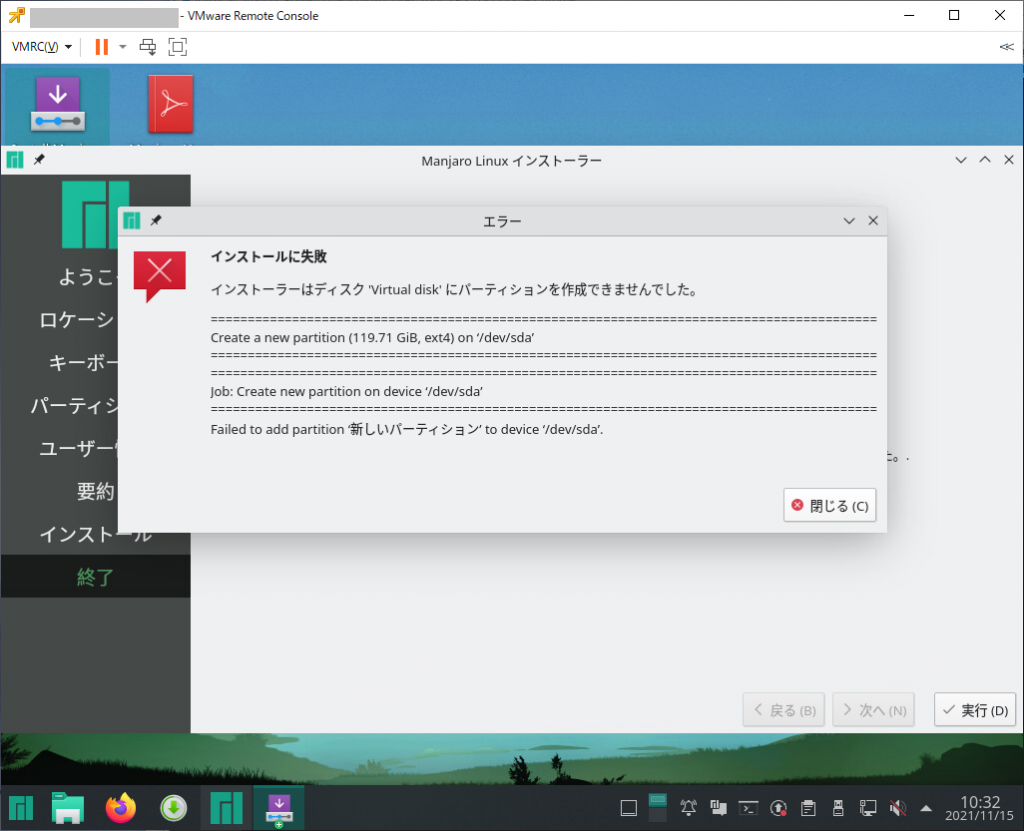Viewport: 1024px width, 831px height.
Task: Switch to Manjaro Hello taskbar window
Action: tap(227, 808)
